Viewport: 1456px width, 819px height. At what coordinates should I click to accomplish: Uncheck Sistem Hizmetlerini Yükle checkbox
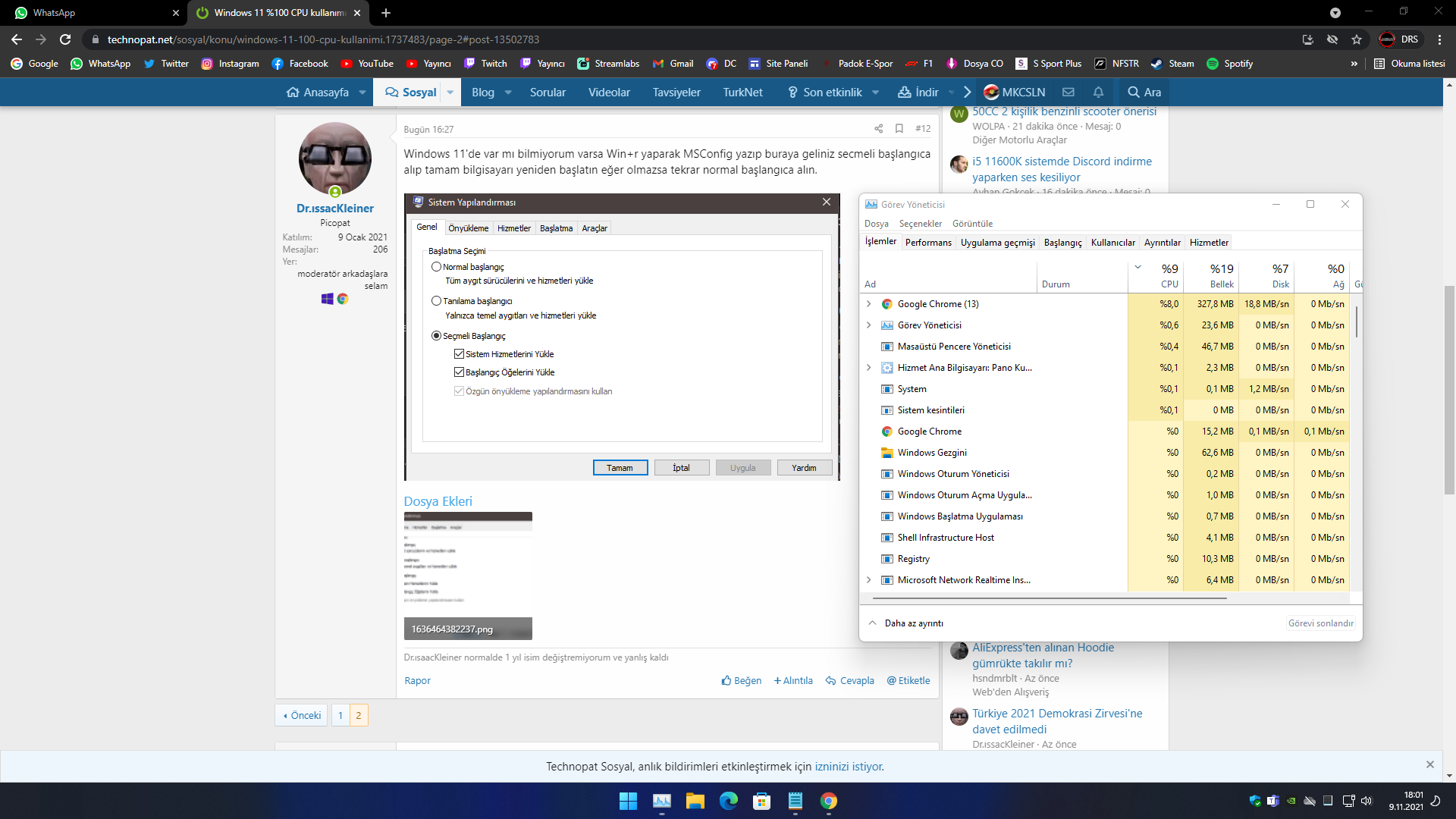pos(459,354)
